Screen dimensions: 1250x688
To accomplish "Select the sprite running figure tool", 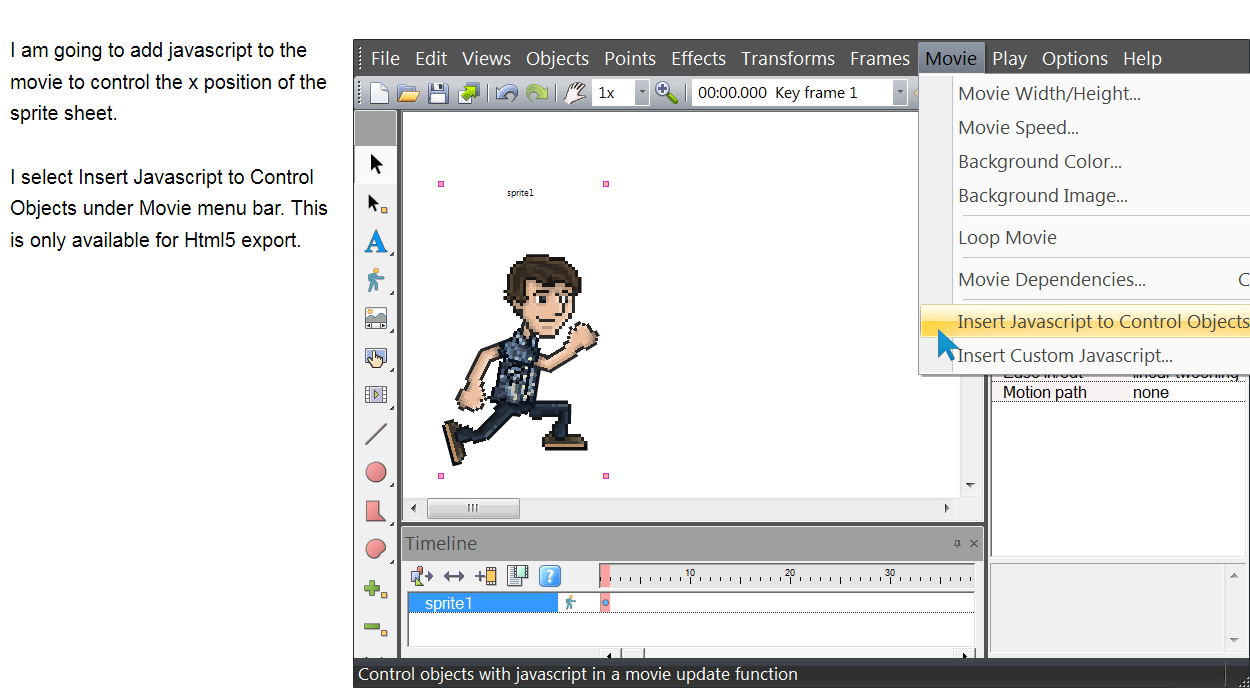I will pos(376,280).
